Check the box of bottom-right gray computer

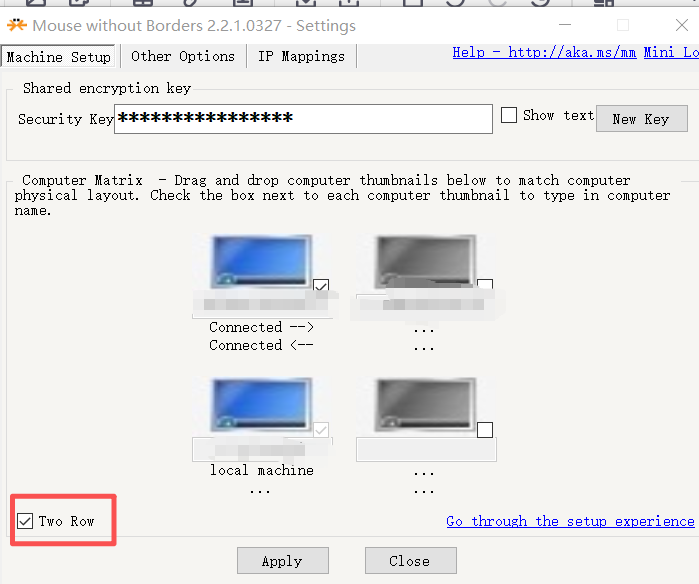(x=485, y=430)
